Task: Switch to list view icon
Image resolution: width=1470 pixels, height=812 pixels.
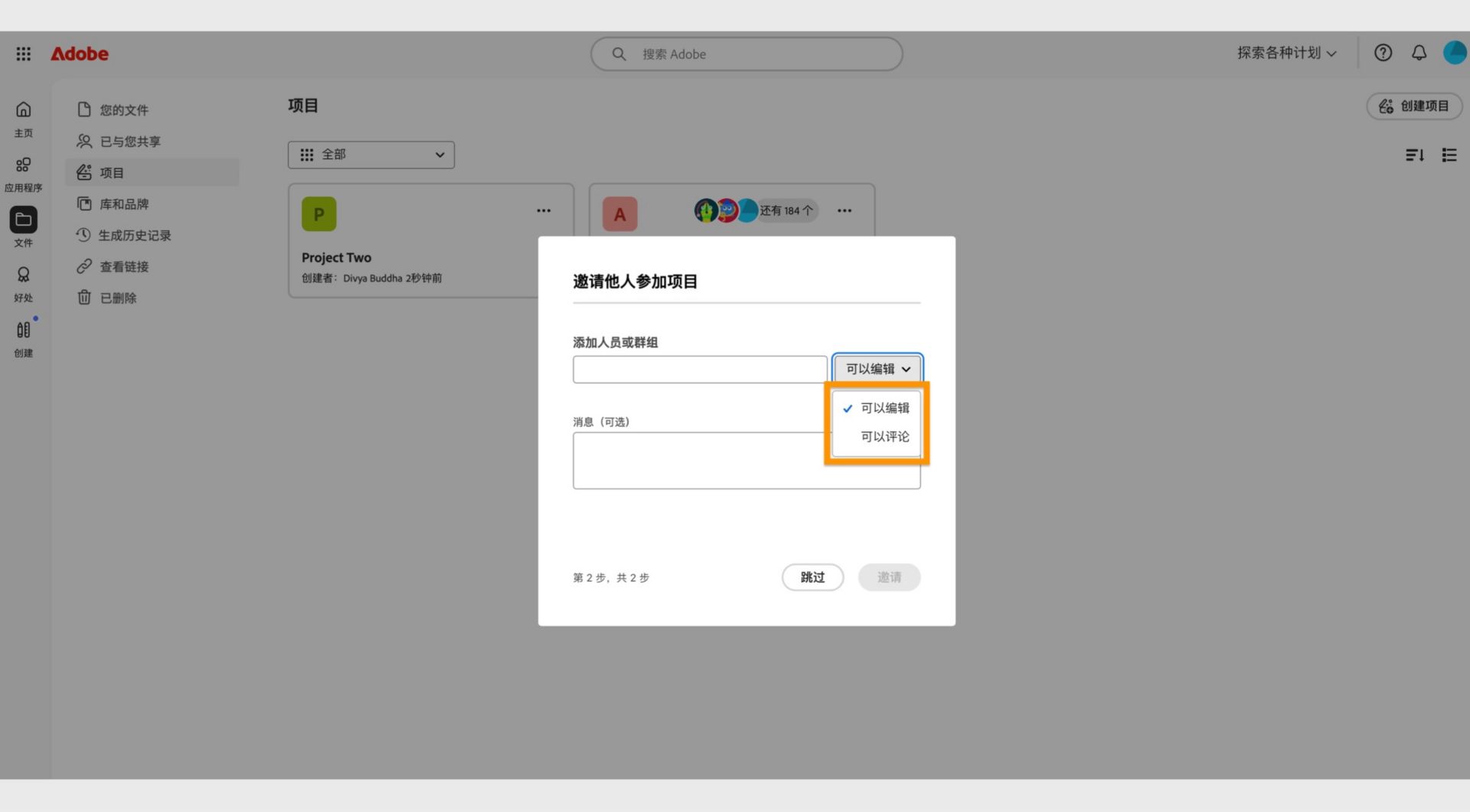Action: (x=1449, y=155)
